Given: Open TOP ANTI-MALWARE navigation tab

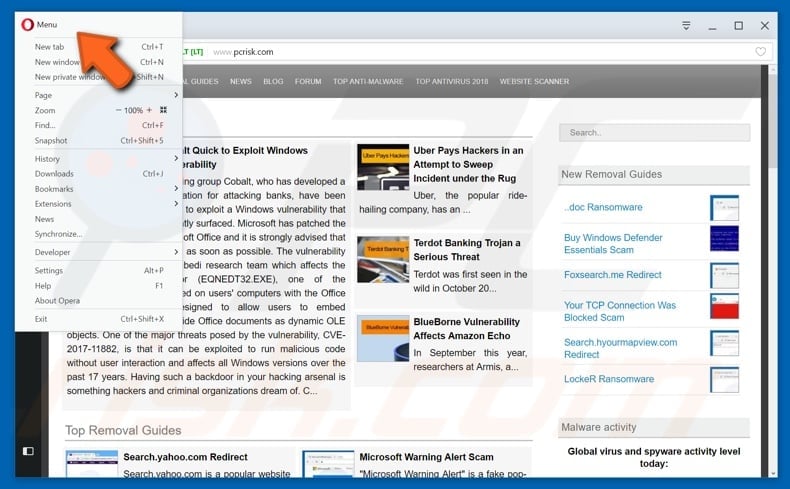Looking at the screenshot, I should (x=368, y=81).
